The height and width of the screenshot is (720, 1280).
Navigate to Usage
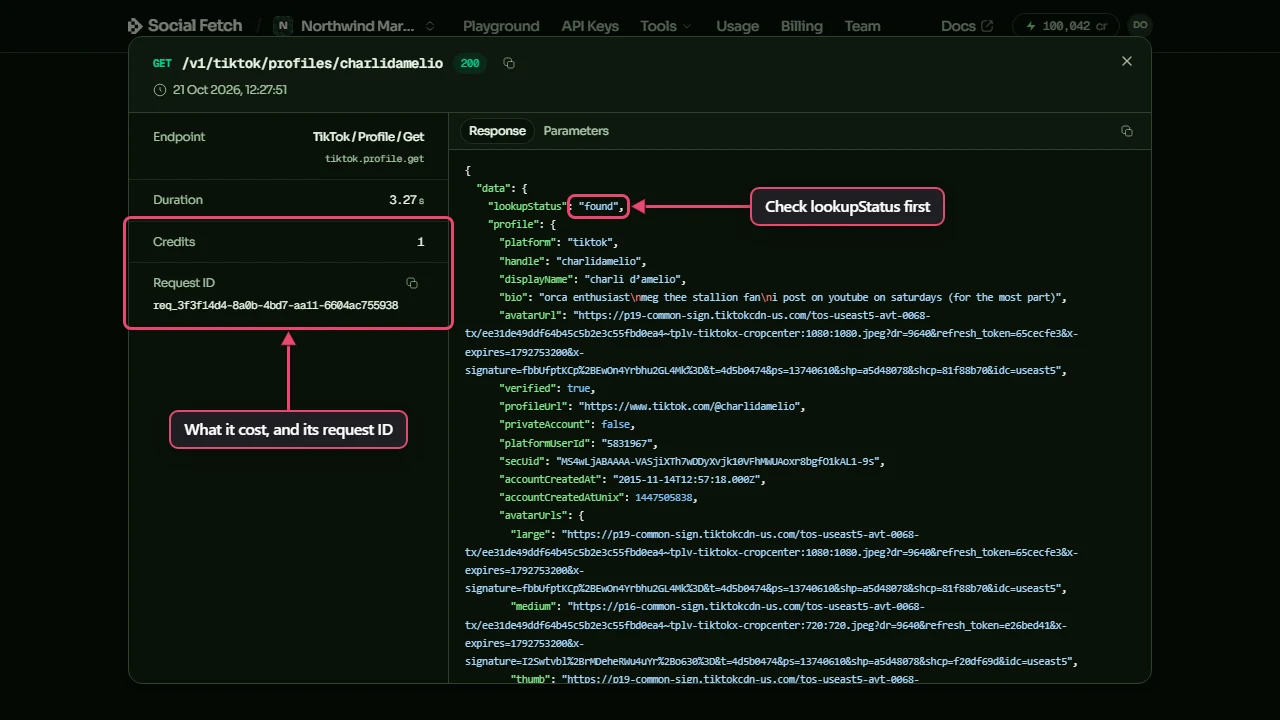point(738,26)
